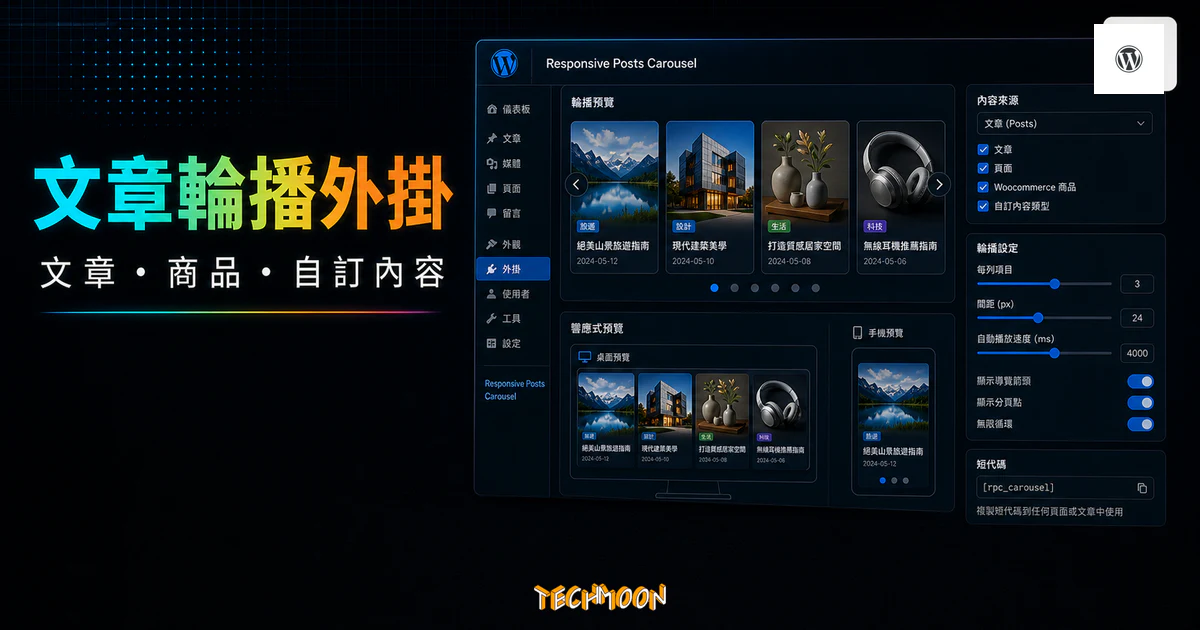Click the 旅遊 category tag in carousel
Screen dimensions: 1200x630
(587, 227)
